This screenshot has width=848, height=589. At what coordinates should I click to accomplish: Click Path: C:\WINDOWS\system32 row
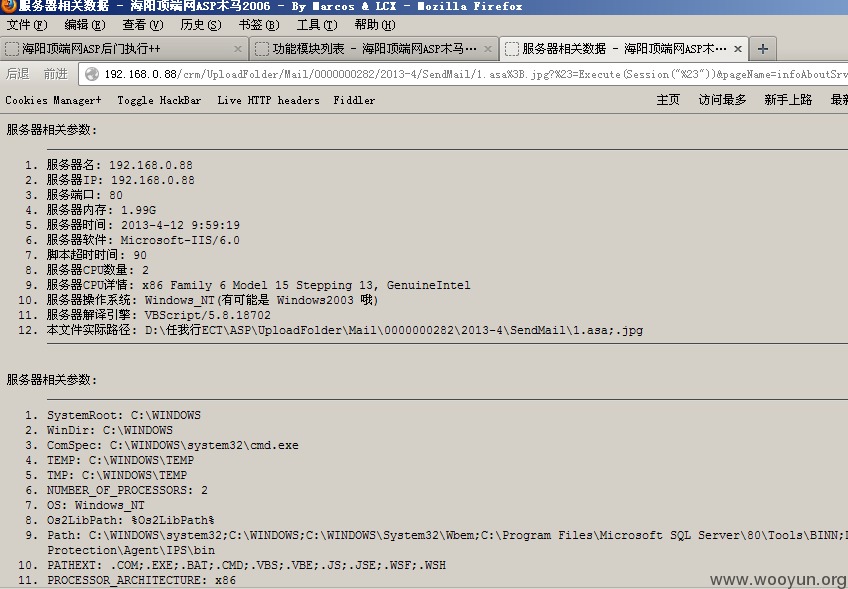coord(447,542)
